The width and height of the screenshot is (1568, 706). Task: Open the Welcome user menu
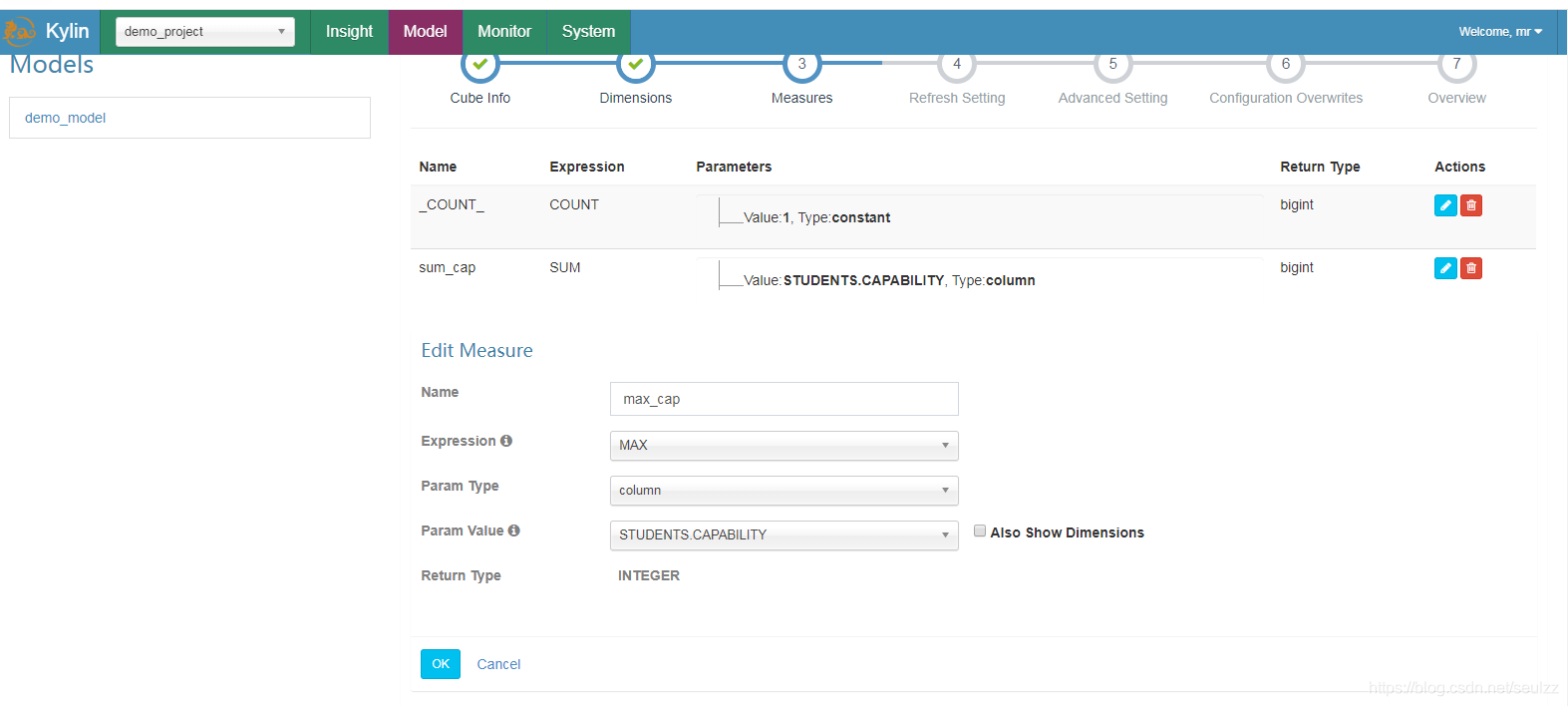click(x=1500, y=32)
